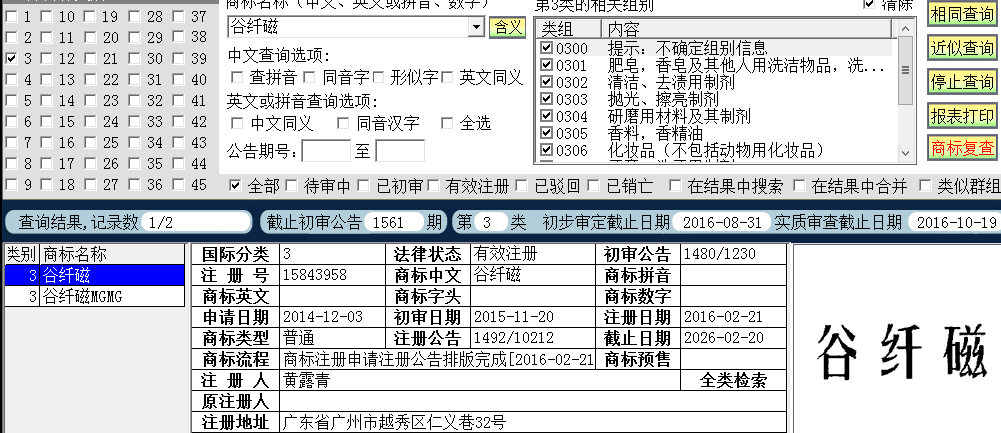Viewport: 1001px width, 433px height.
Task: Uncheck the class 3 checkbox
Action: pos(11,59)
